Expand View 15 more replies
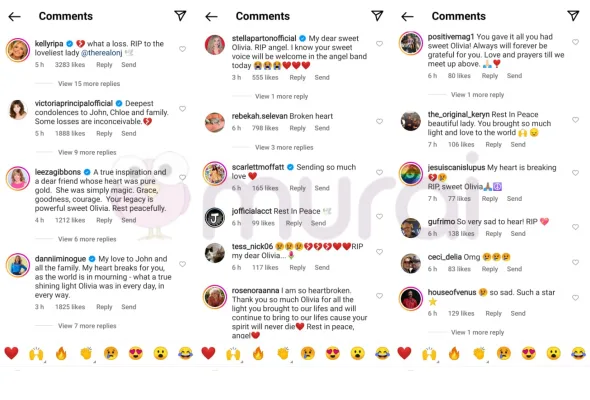590x400 pixels. pos(89,84)
